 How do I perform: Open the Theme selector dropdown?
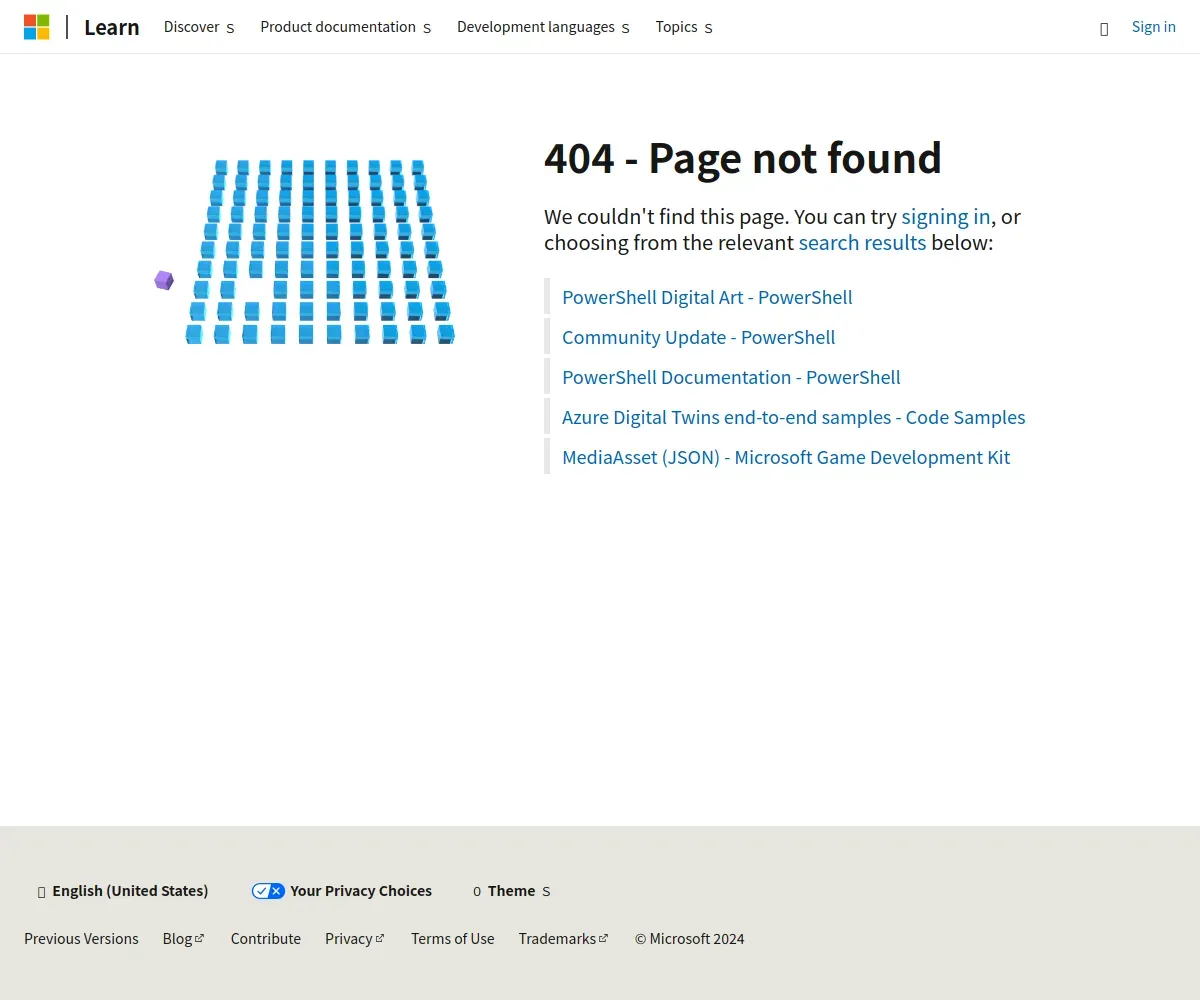(511, 891)
